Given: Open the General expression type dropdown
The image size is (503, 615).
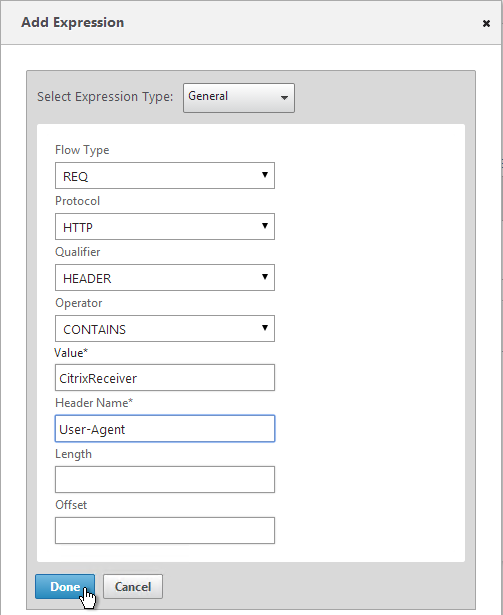Looking at the screenshot, I should (x=239, y=98).
